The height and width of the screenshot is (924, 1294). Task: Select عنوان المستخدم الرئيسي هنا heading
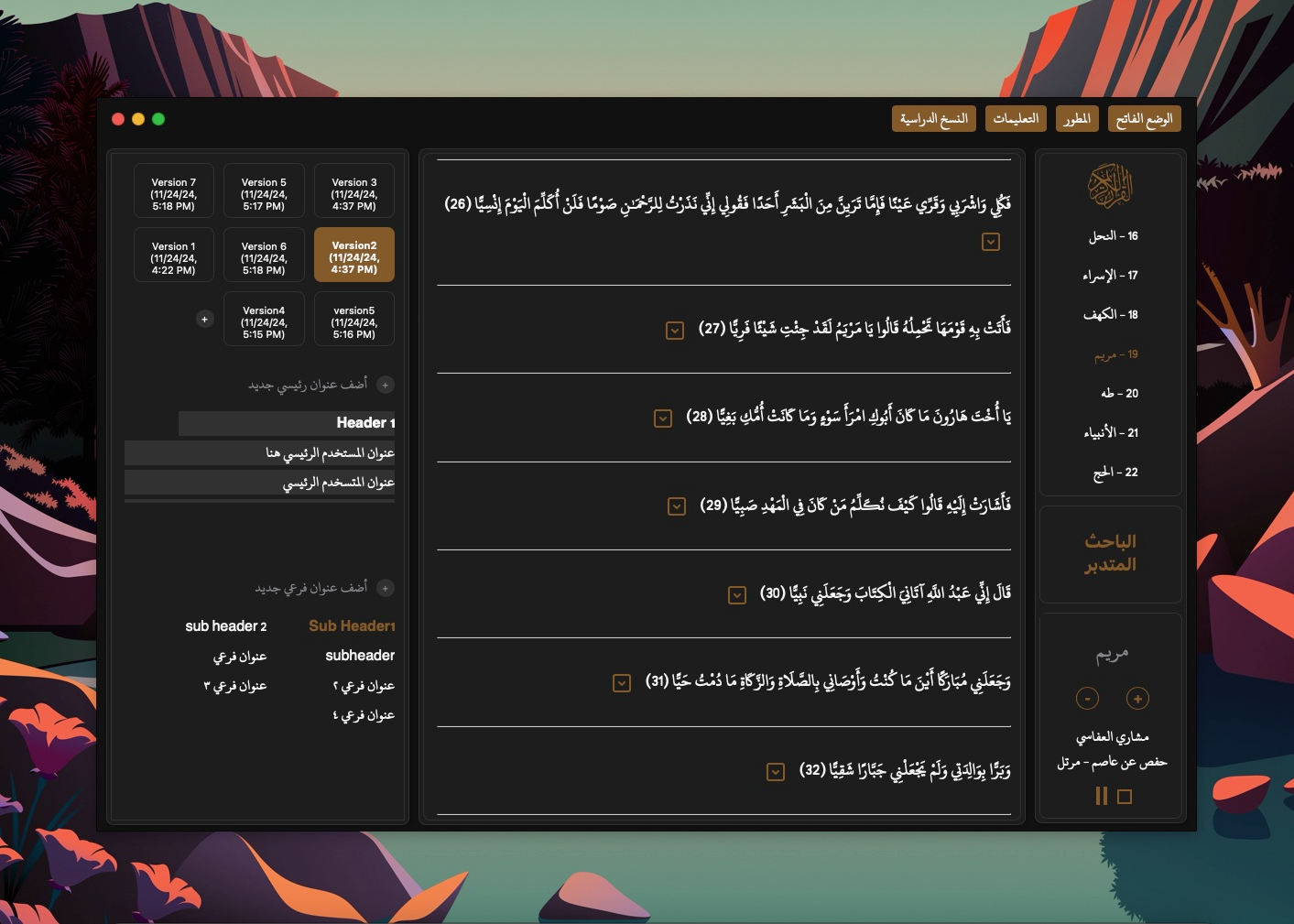tap(260, 452)
